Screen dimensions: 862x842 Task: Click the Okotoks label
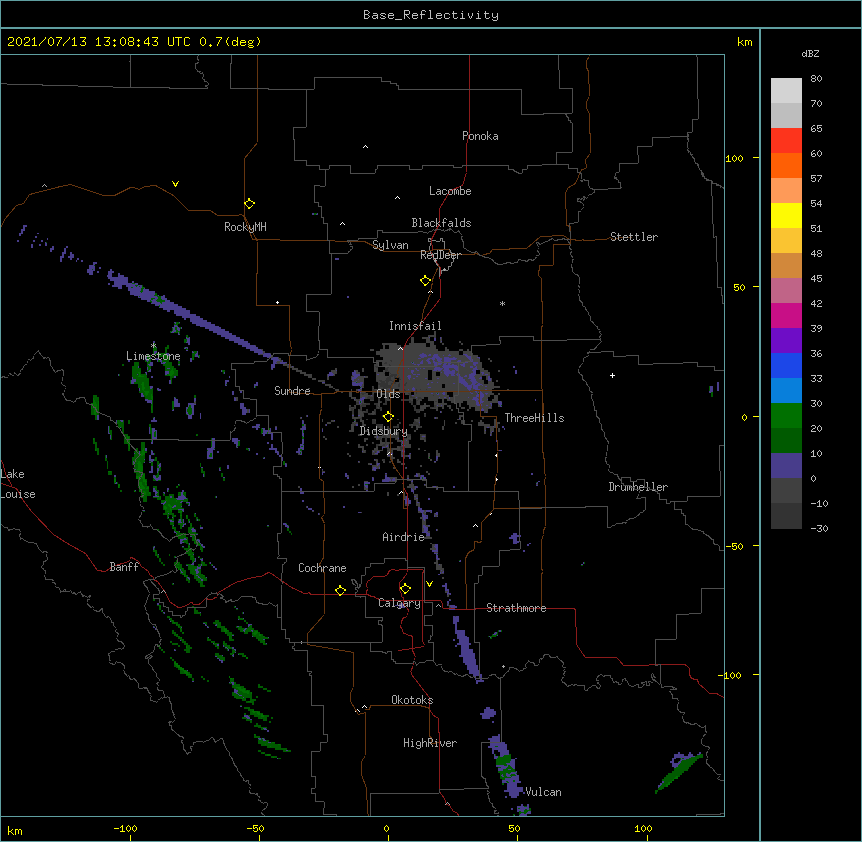coord(412,700)
